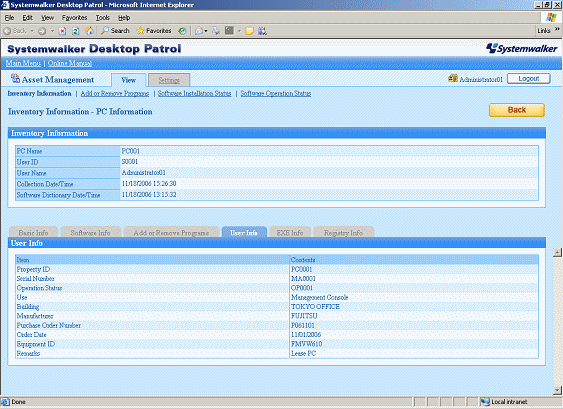
Task: Open the dropdown arrow beside Edit icon
Action: (239, 31)
